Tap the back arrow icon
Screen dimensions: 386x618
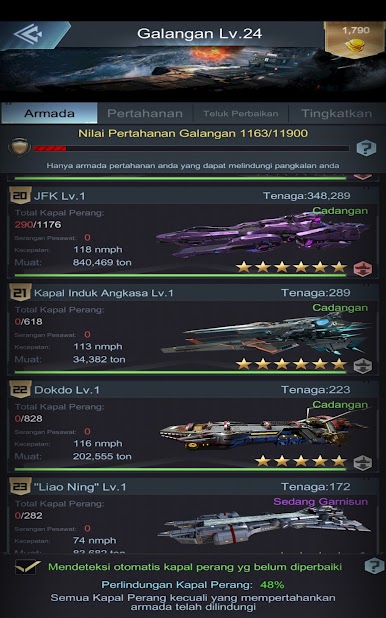[28, 34]
